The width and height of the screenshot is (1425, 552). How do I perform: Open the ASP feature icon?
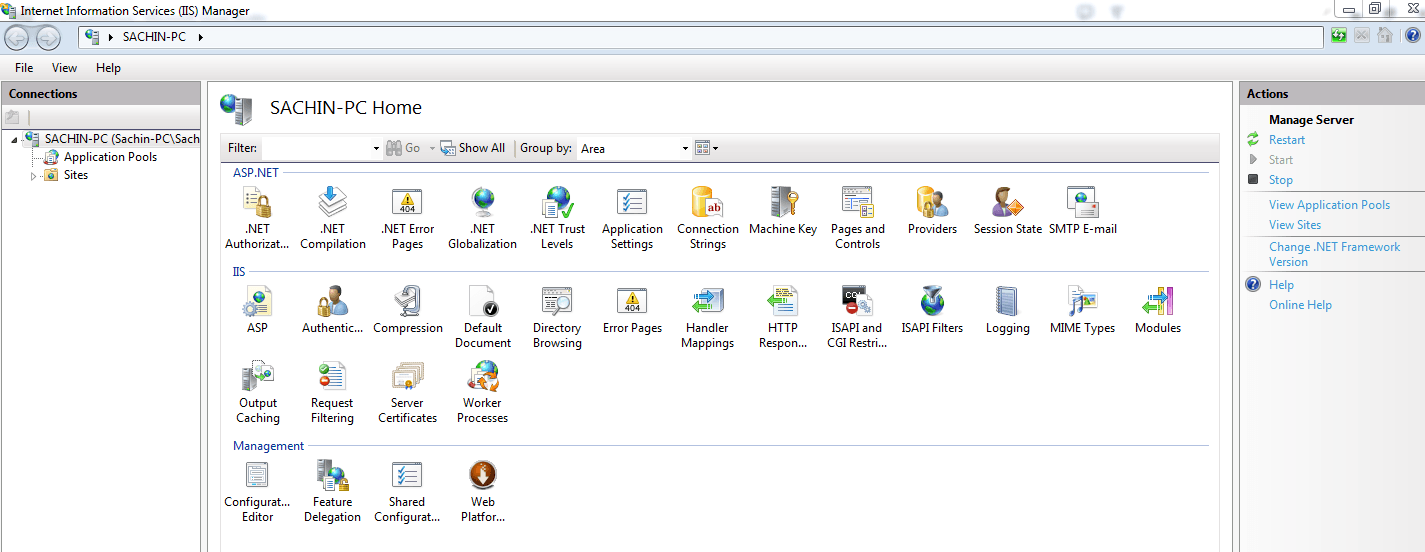(x=257, y=310)
